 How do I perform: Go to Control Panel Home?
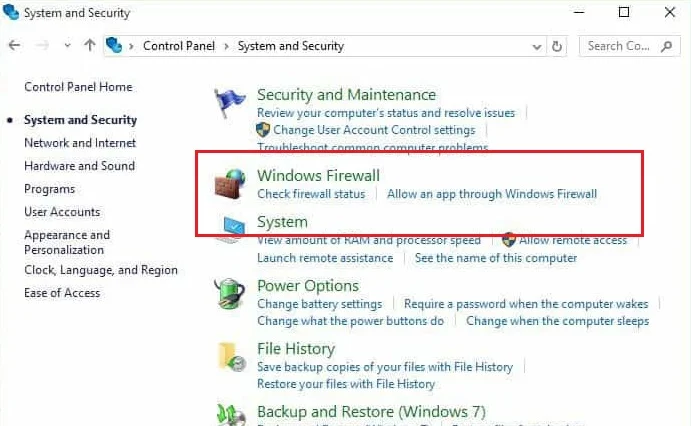[x=78, y=87]
